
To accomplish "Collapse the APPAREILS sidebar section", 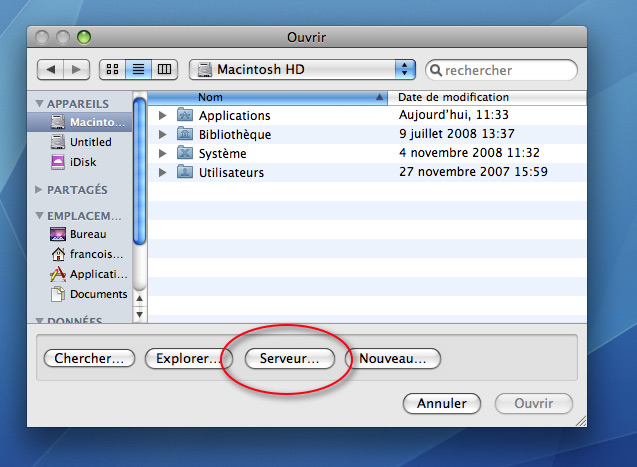I will point(39,104).
